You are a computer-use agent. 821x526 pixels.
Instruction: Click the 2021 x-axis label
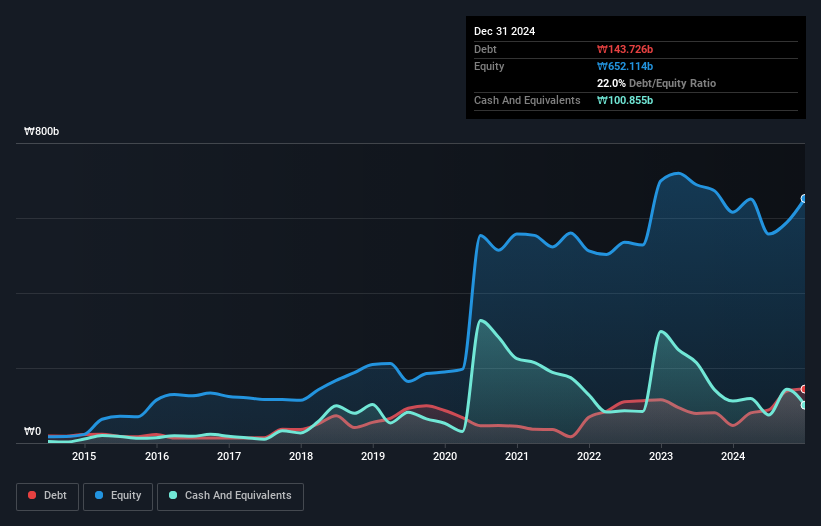(517, 456)
